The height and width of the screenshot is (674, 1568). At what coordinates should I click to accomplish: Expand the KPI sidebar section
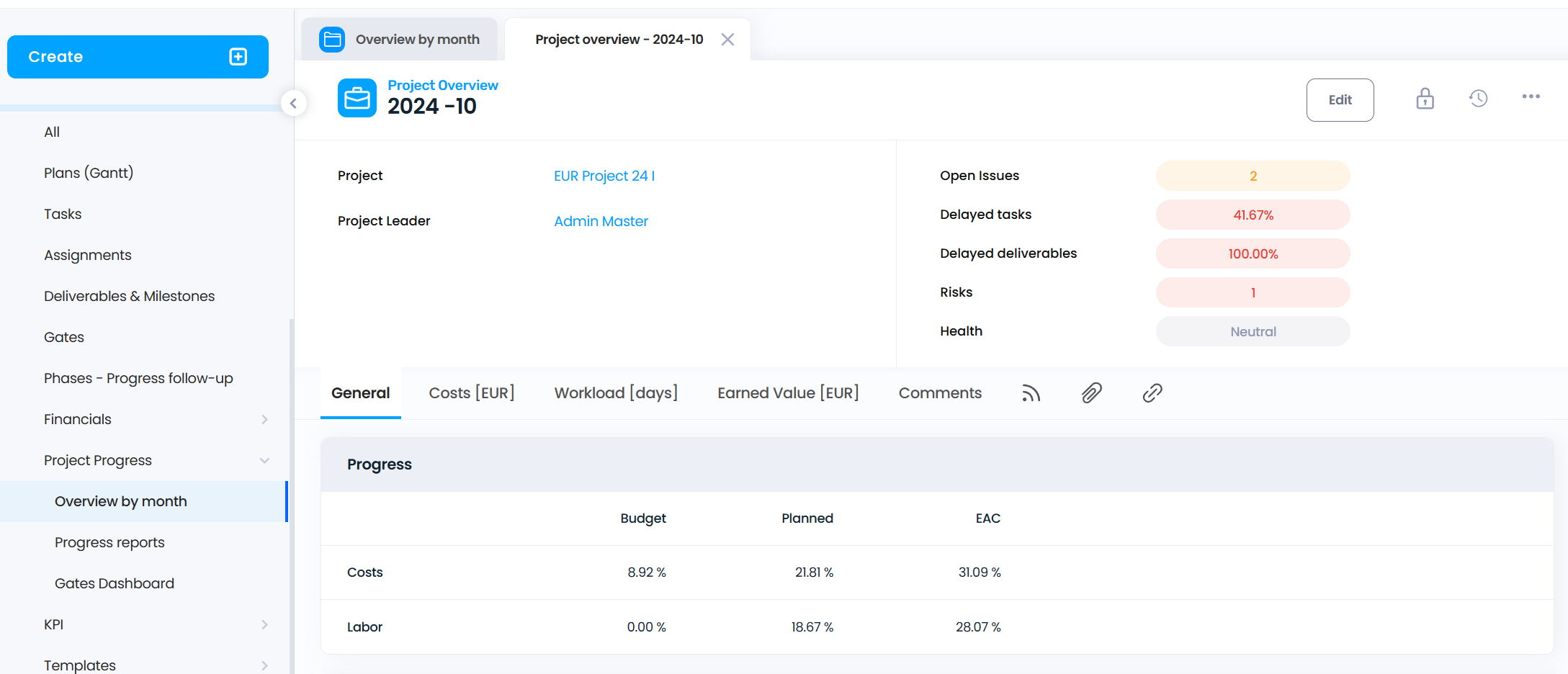point(264,625)
